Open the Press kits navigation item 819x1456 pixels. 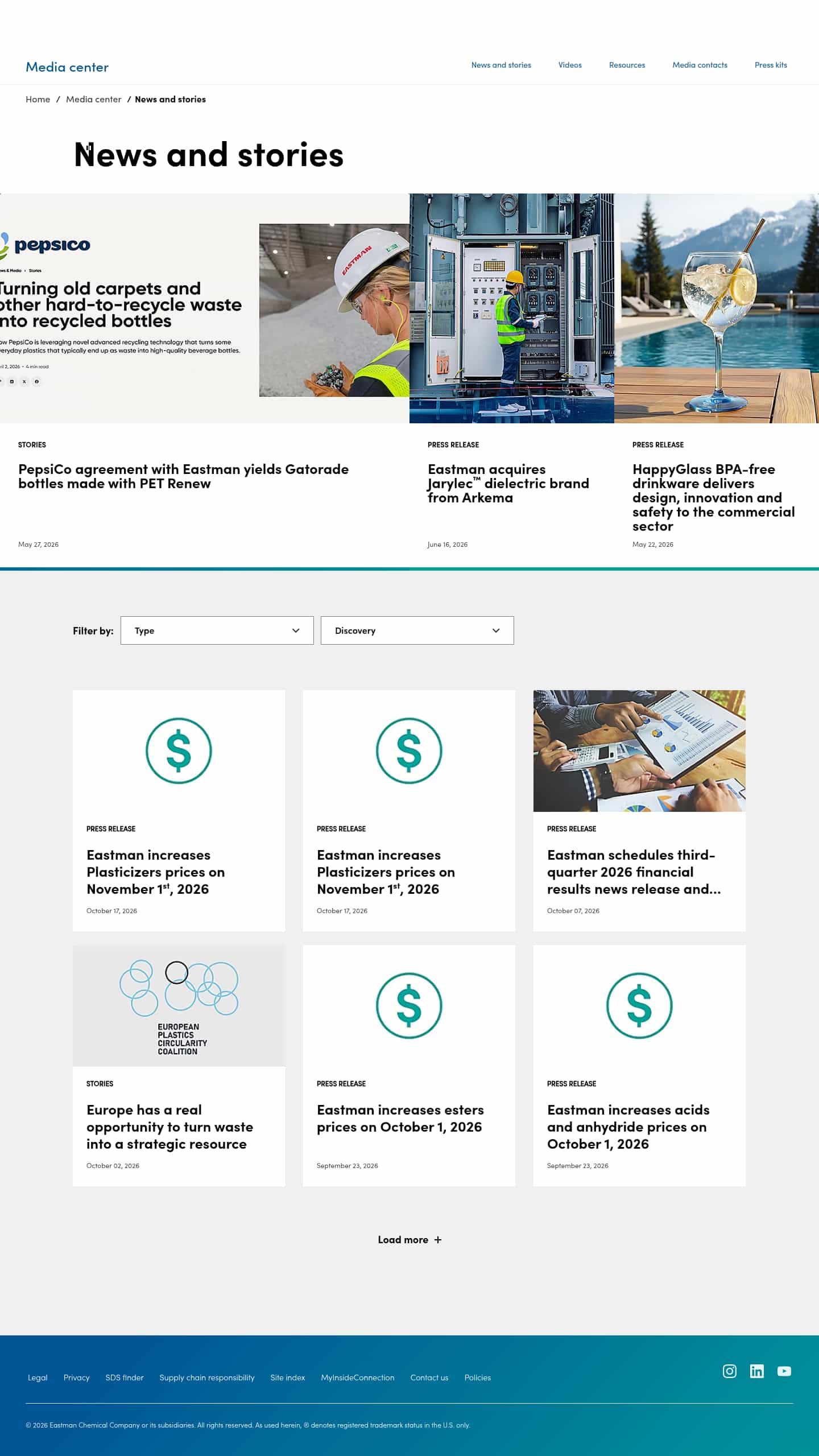(x=771, y=65)
